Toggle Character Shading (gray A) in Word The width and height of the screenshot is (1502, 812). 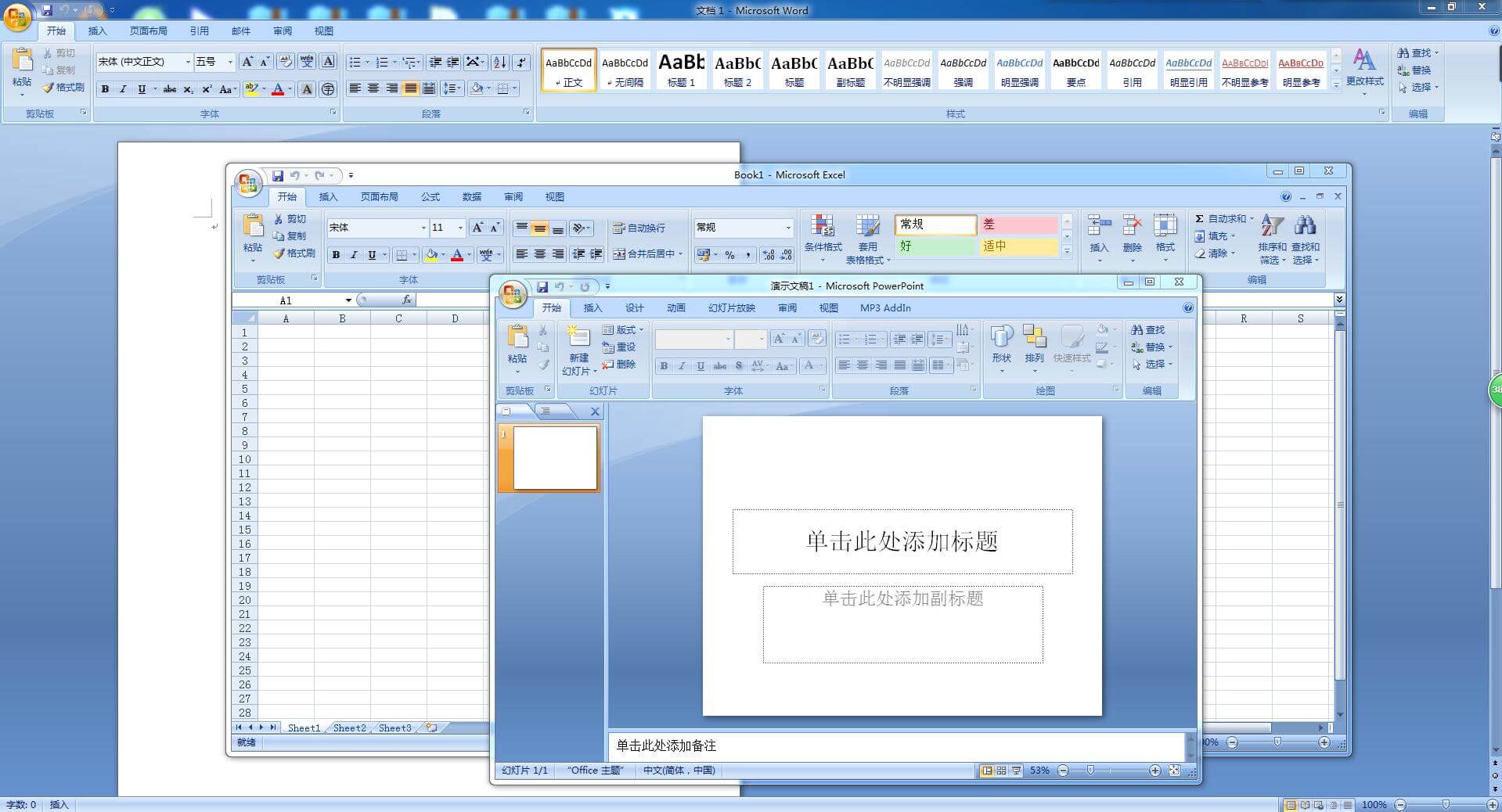tap(307, 89)
